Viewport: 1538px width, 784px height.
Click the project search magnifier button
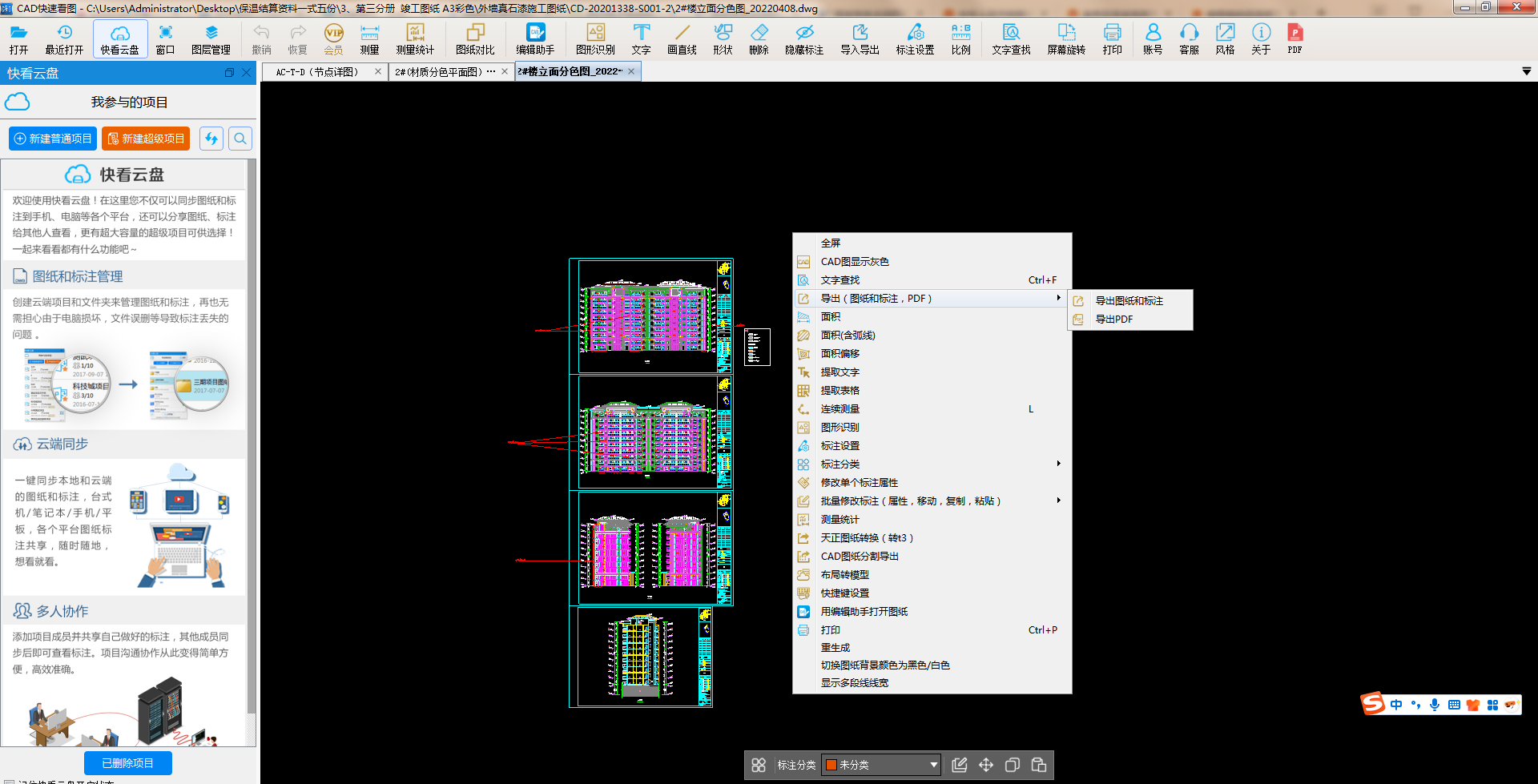(240, 139)
